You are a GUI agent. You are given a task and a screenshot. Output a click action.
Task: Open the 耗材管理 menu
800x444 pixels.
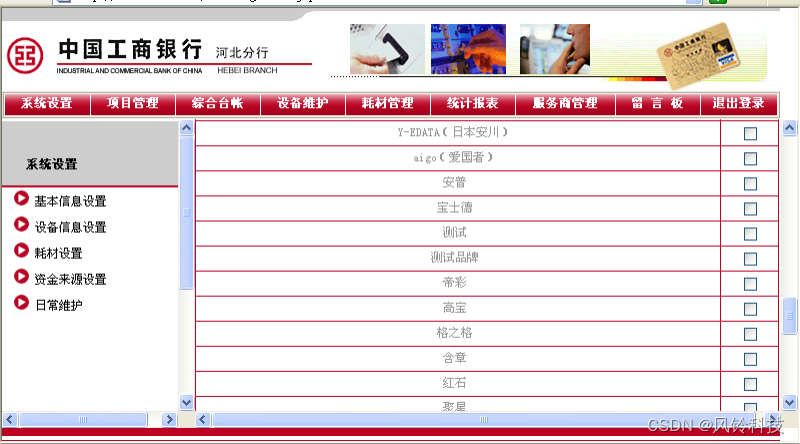pyautogui.click(x=388, y=104)
